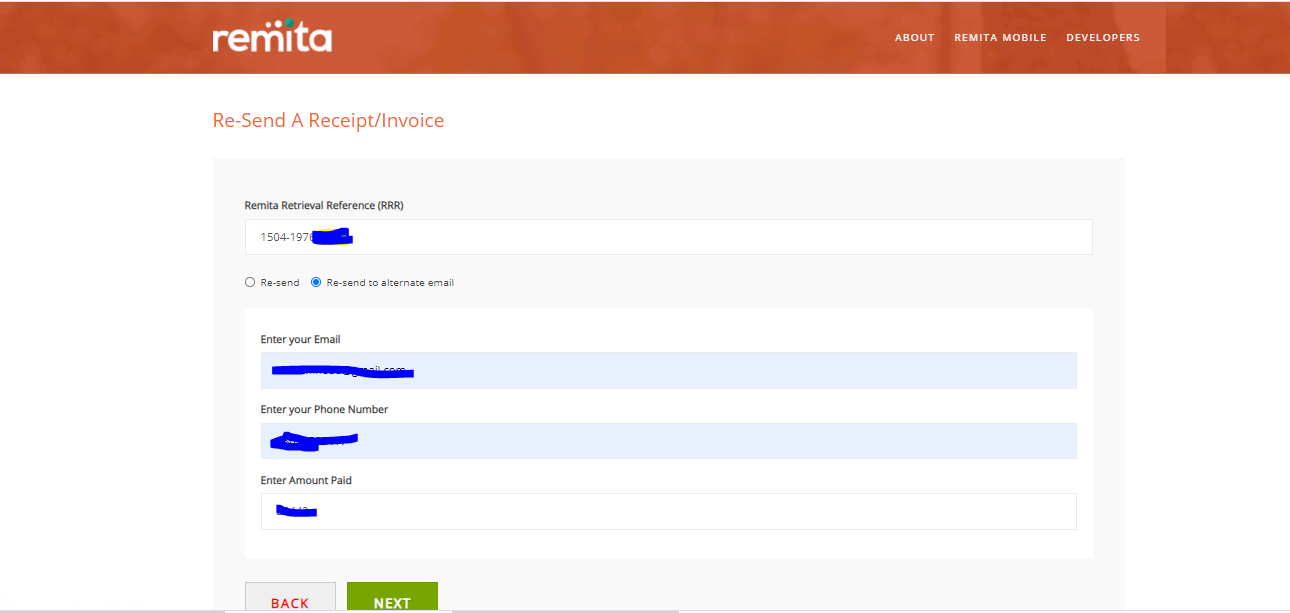Select the Re-send radio option
This screenshot has width=1290, height=613.
coord(250,283)
